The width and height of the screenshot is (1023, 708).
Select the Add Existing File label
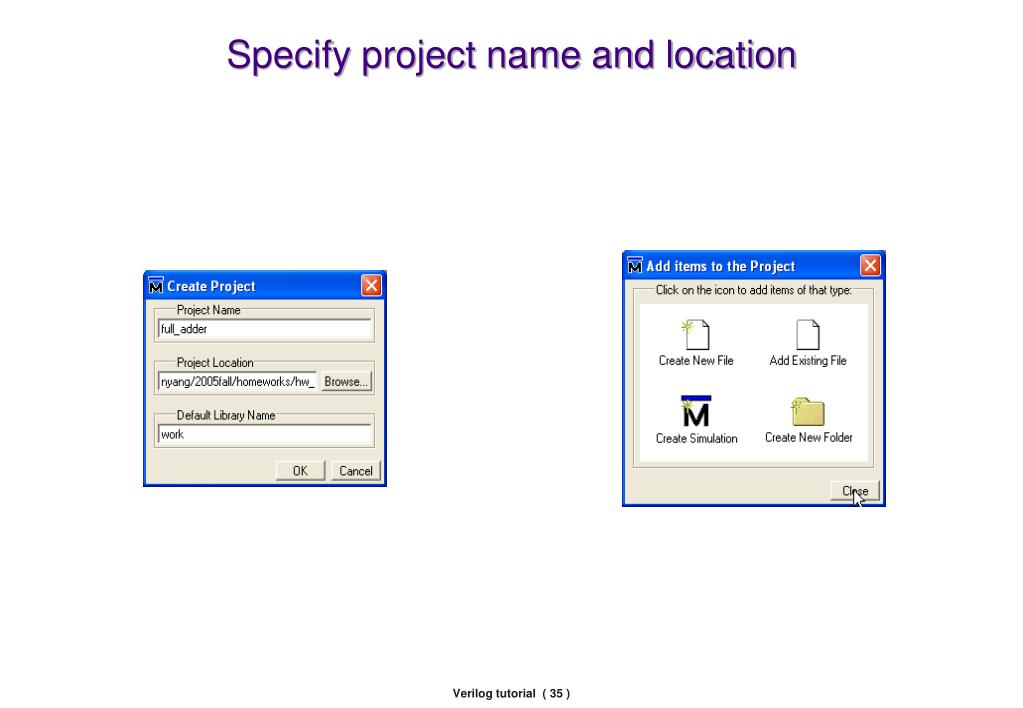[x=808, y=360]
